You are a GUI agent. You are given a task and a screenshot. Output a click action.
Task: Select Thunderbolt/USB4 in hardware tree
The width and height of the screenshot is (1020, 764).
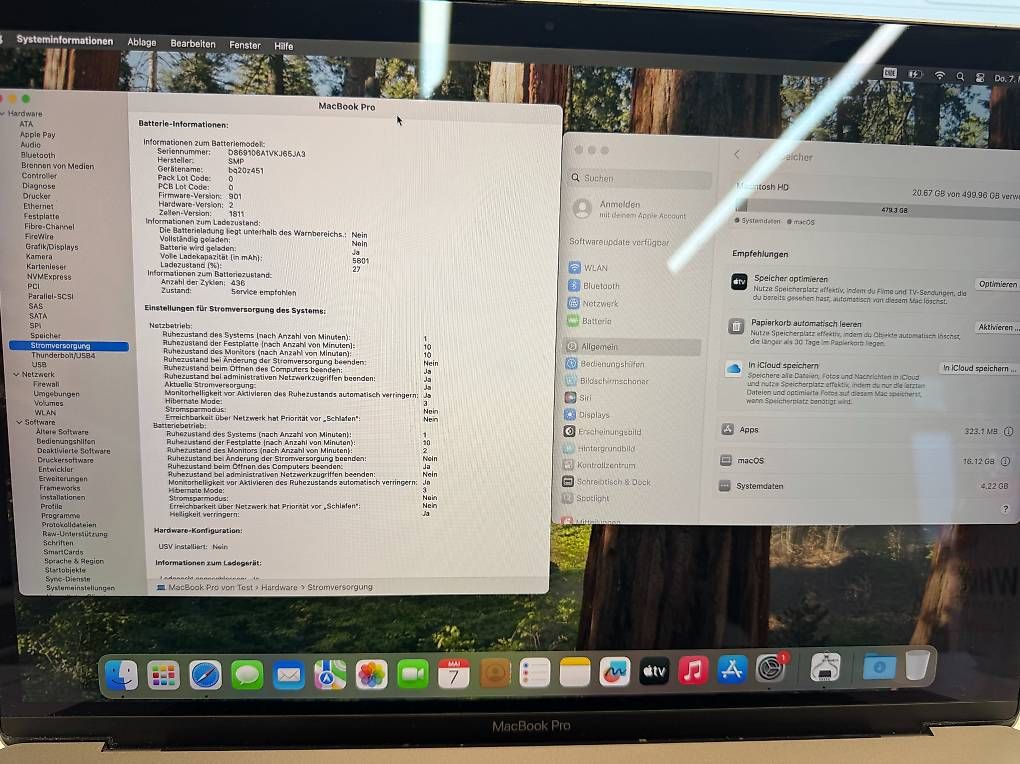click(63, 355)
